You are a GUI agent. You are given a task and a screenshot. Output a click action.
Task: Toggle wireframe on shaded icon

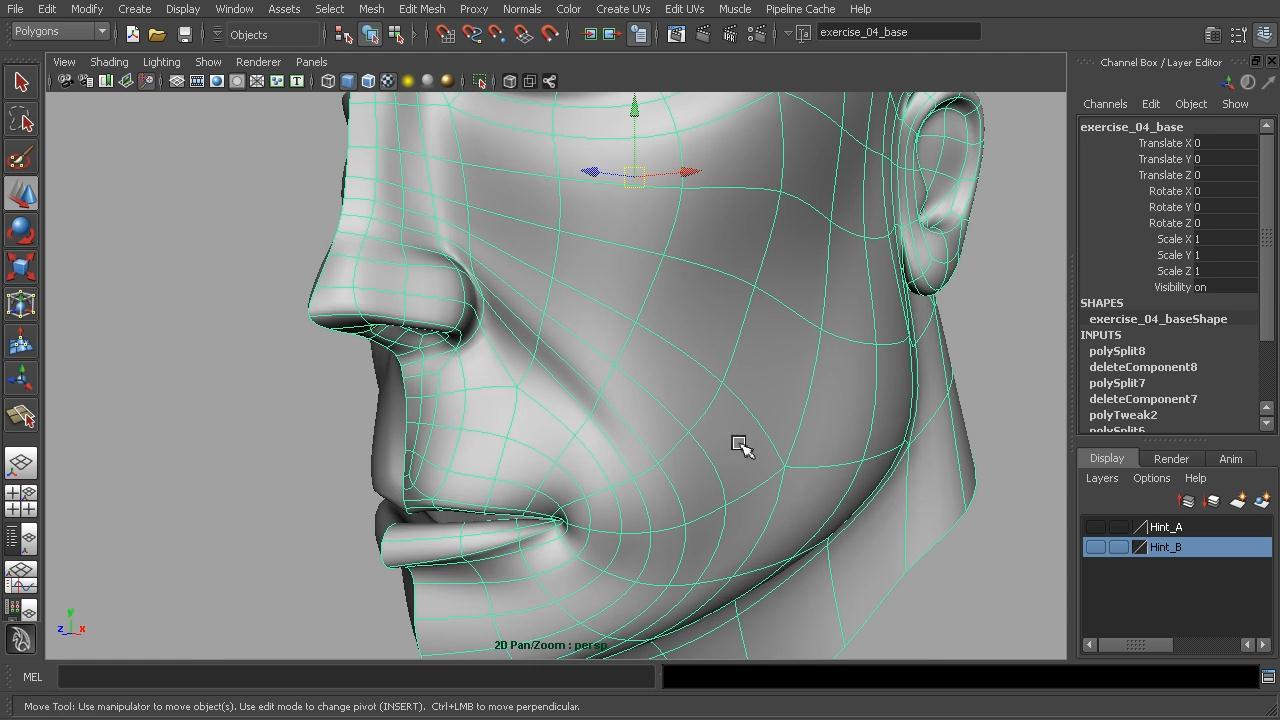point(368,81)
